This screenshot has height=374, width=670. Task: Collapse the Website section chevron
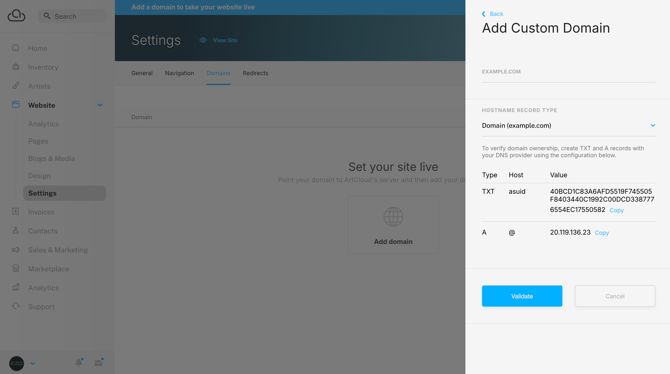[100, 105]
